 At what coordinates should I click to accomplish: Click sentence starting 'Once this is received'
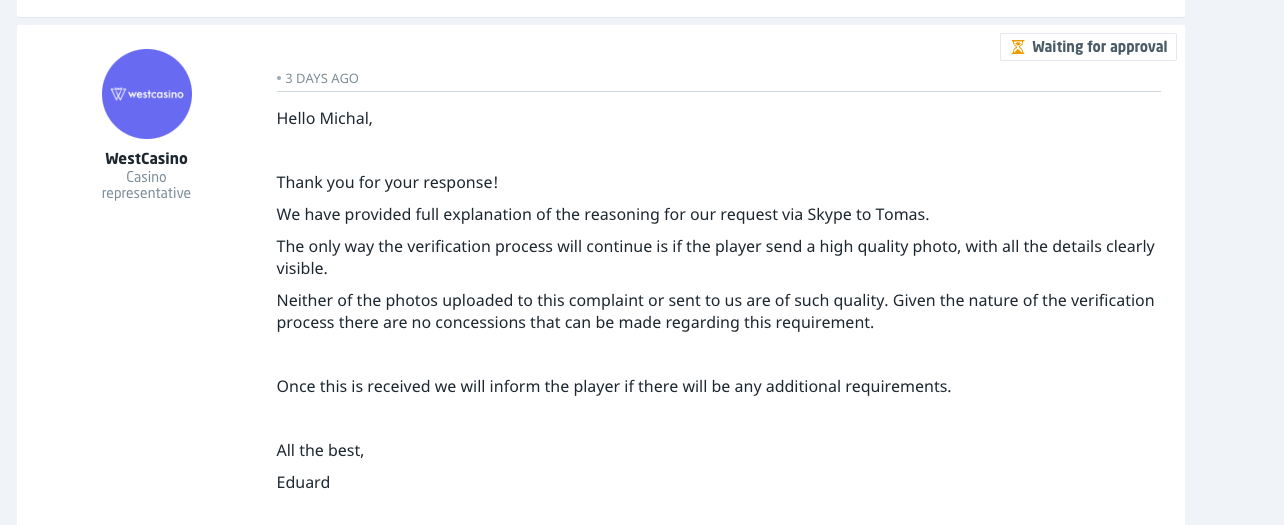coord(613,386)
